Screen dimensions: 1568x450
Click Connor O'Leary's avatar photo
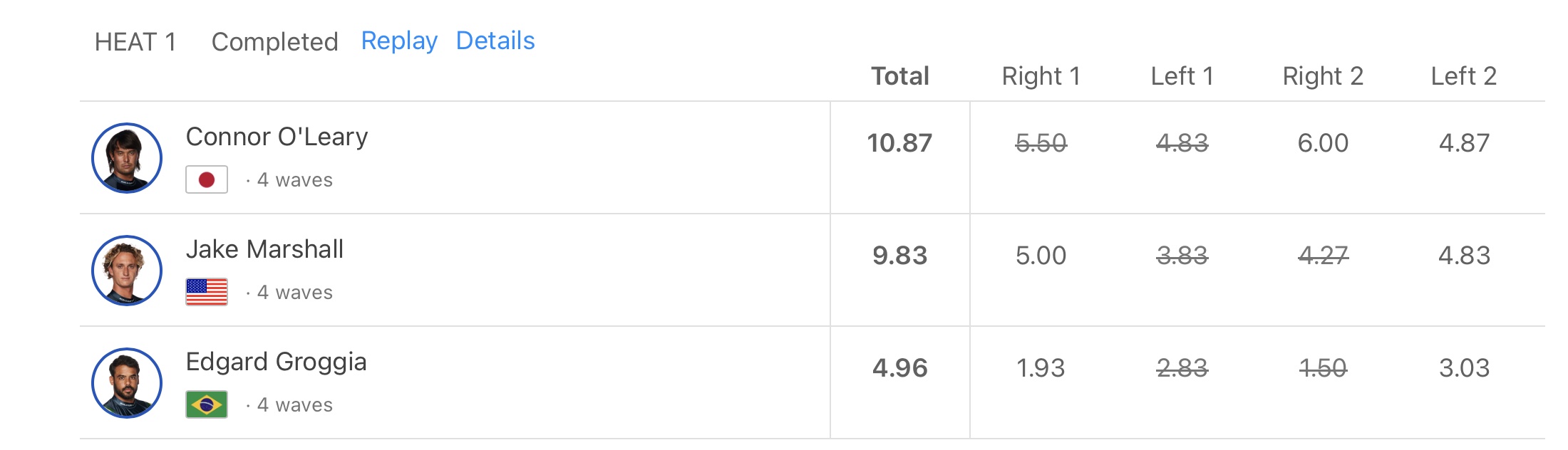coord(127,158)
